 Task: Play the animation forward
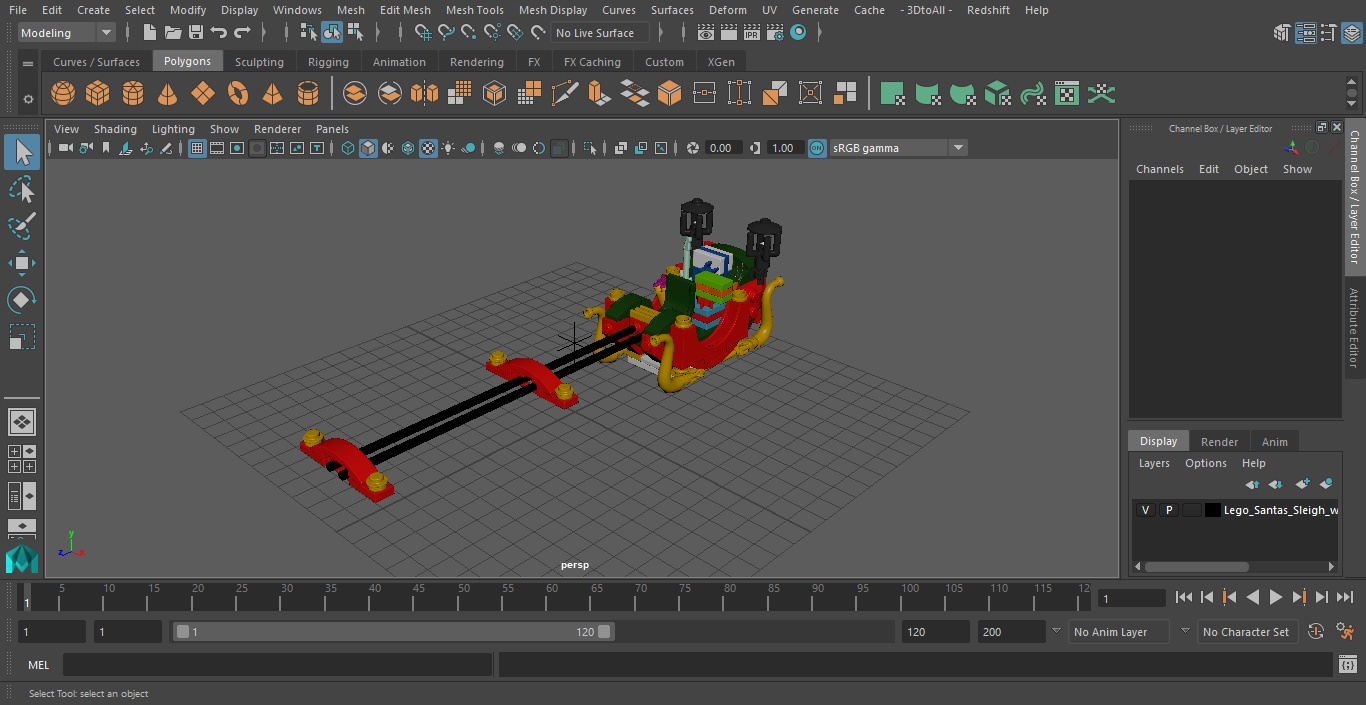[1276, 597]
